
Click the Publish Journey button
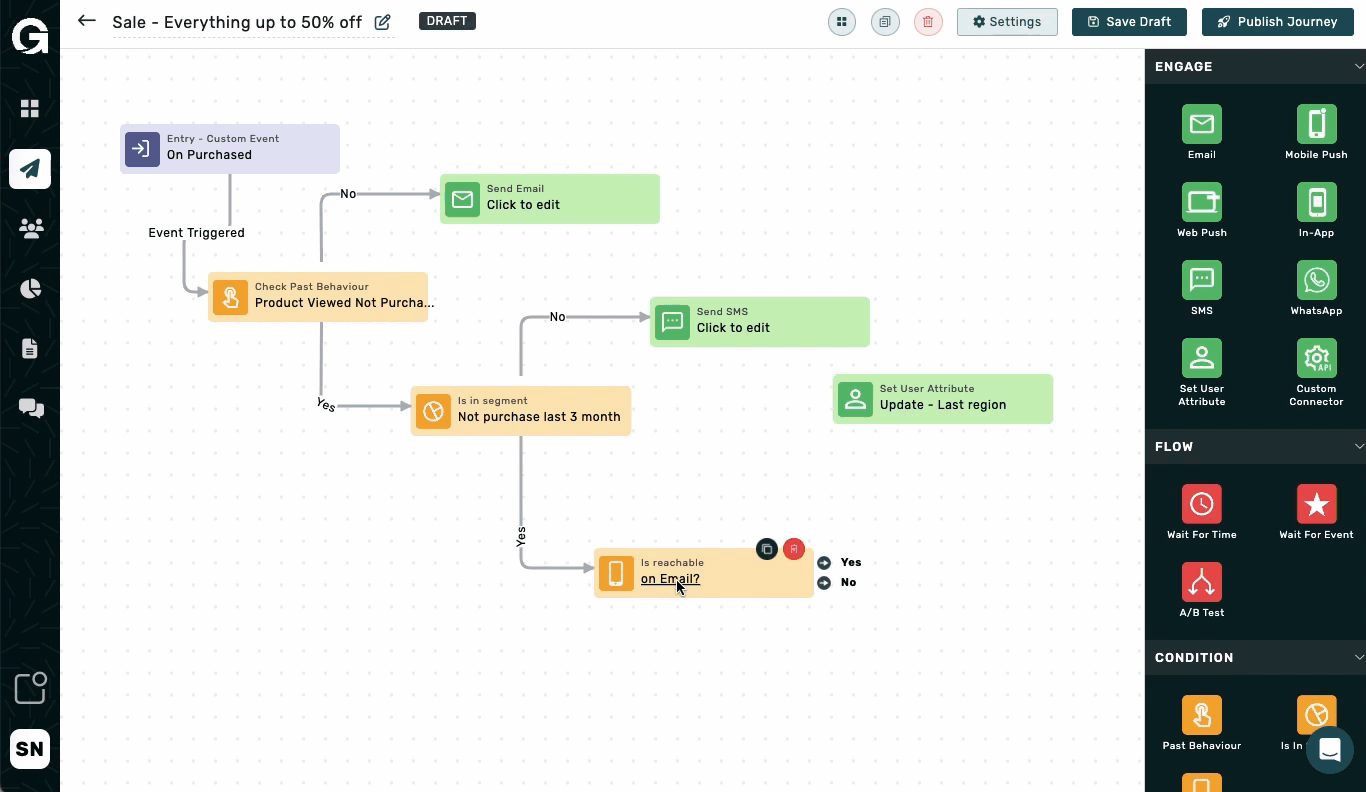coord(1277,22)
